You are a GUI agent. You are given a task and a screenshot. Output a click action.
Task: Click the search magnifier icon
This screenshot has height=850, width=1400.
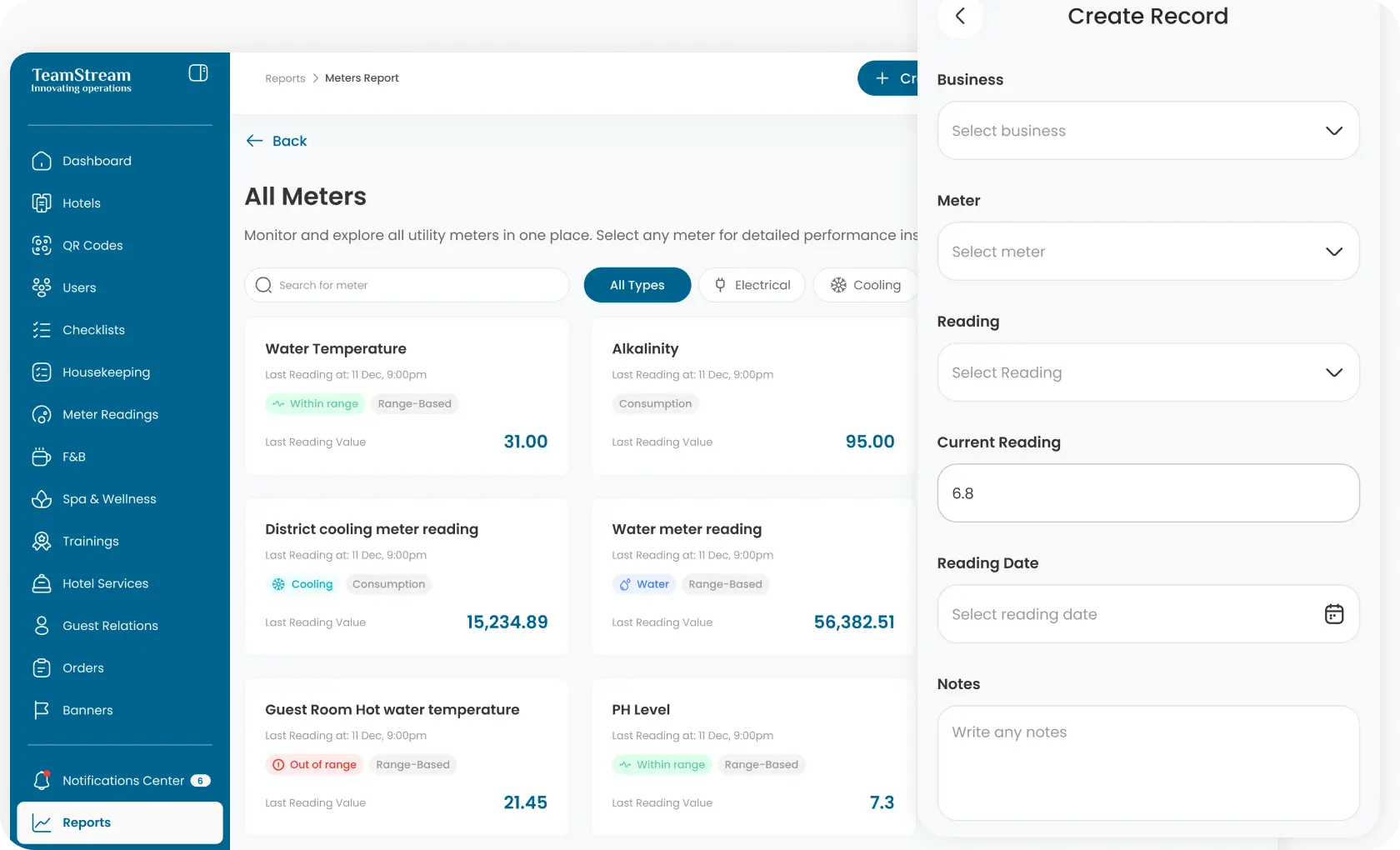point(264,285)
